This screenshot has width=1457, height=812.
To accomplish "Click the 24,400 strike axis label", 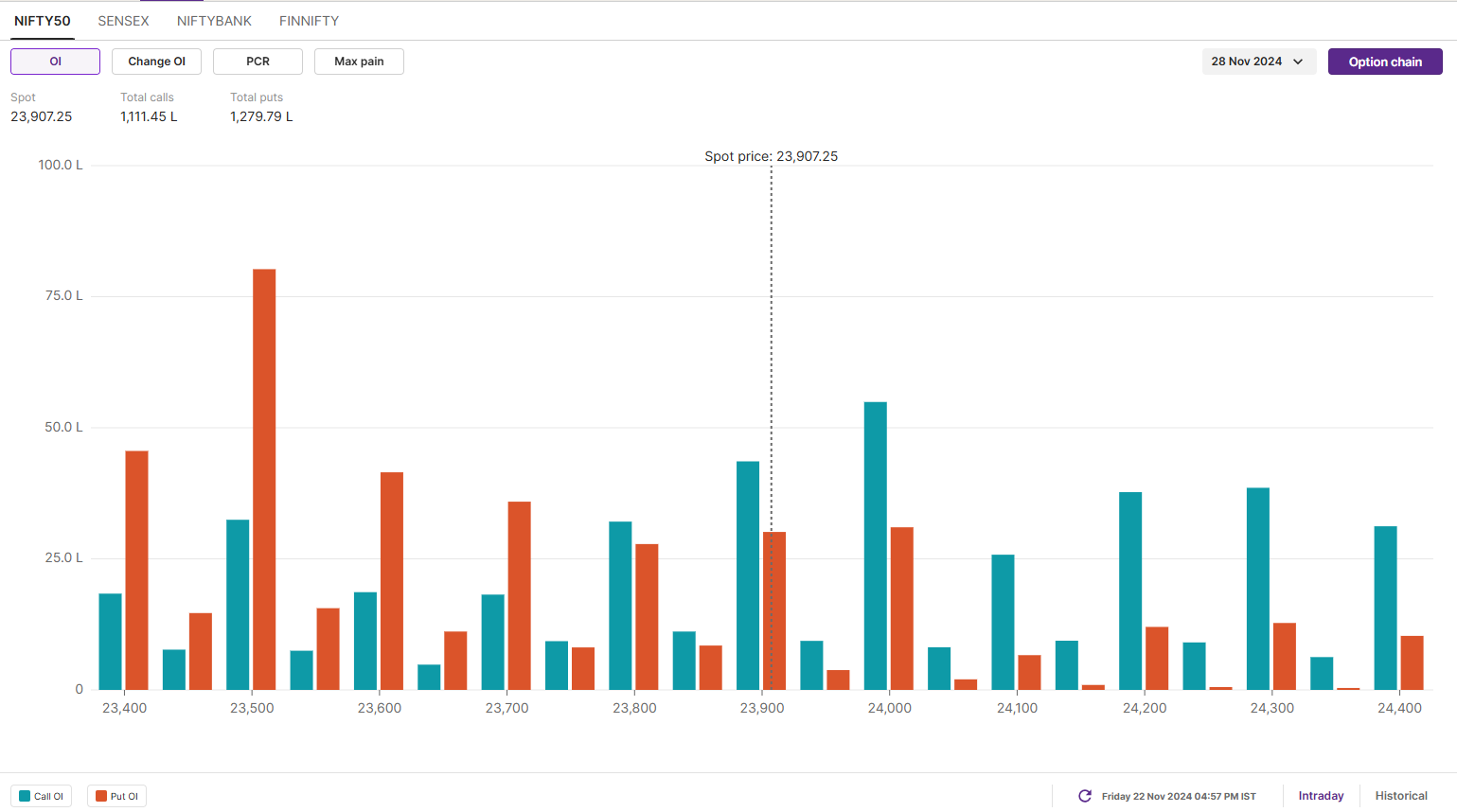I will [x=1399, y=708].
